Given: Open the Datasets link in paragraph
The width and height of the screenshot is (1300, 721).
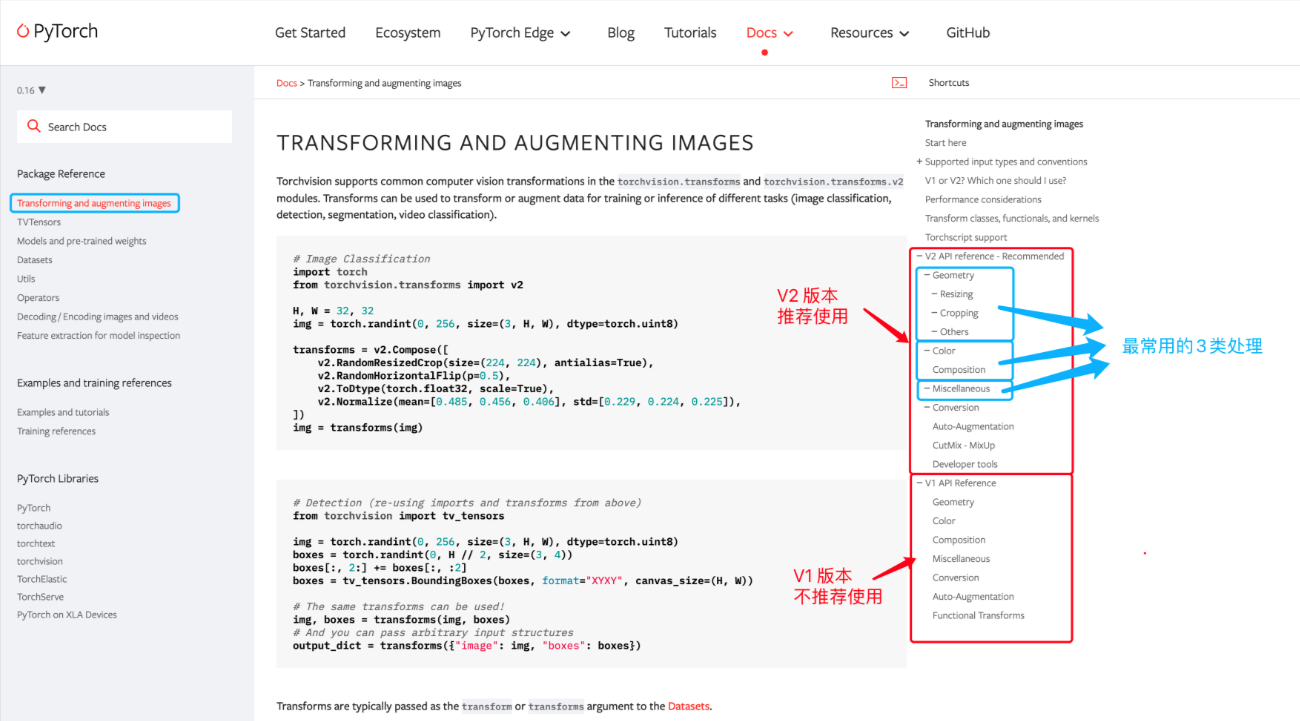Looking at the screenshot, I should (x=689, y=706).
